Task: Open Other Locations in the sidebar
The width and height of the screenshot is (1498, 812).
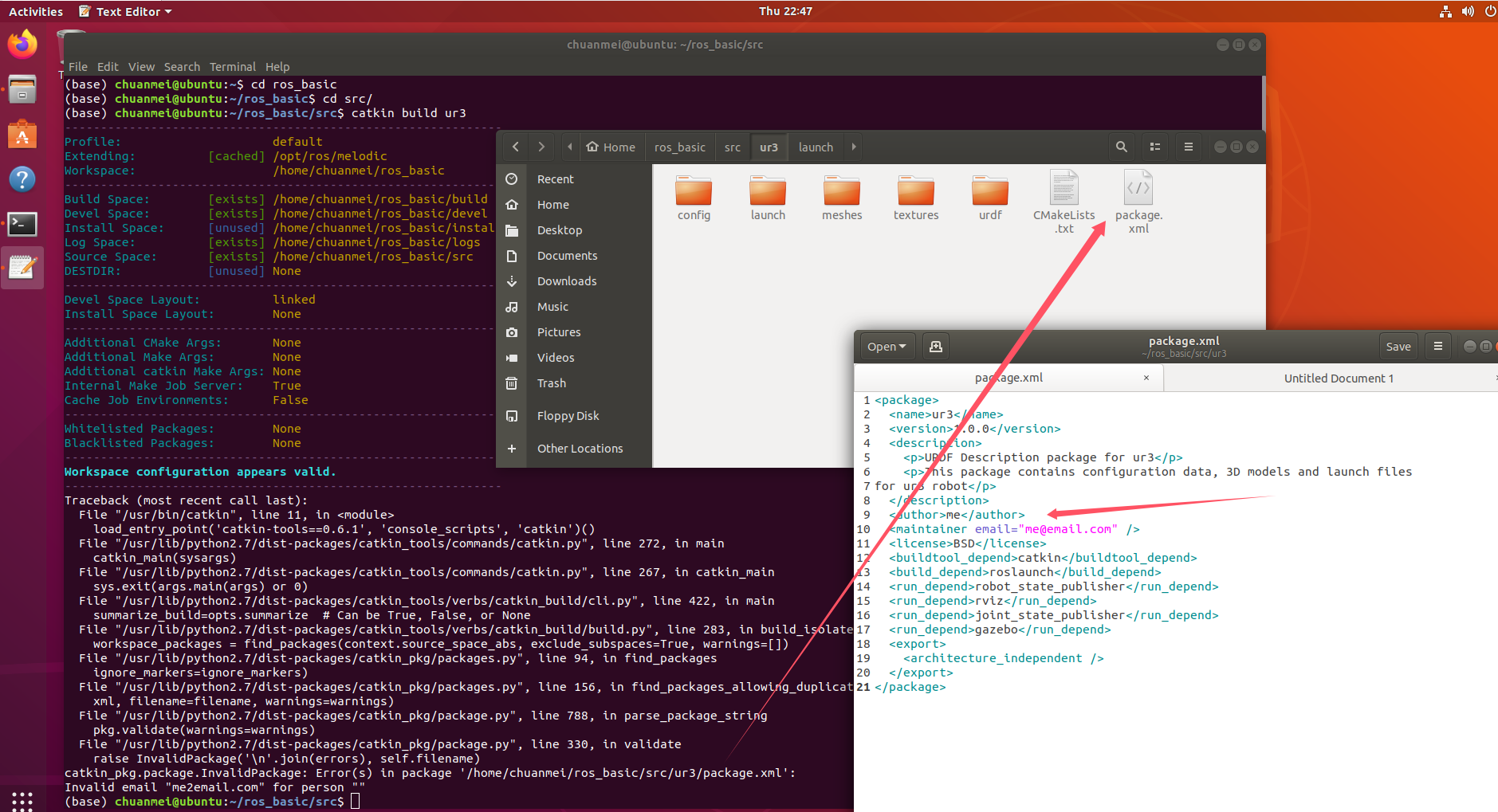Action: click(x=580, y=448)
